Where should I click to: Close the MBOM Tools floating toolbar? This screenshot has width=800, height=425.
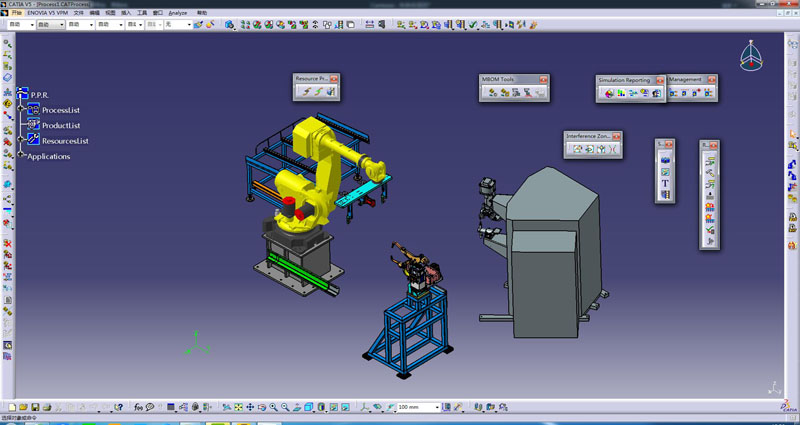click(544, 79)
